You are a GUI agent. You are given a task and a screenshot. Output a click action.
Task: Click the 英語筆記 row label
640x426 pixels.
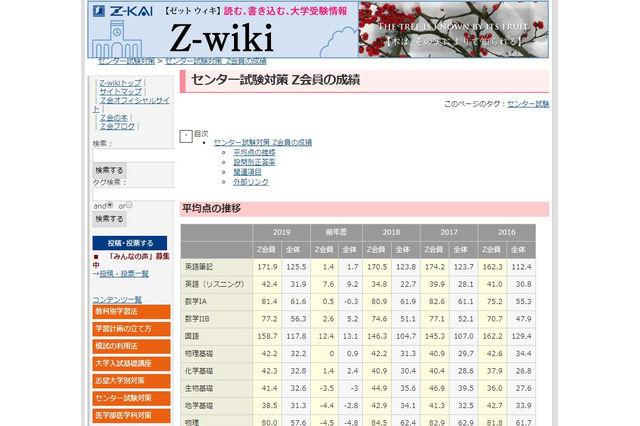click(199, 267)
